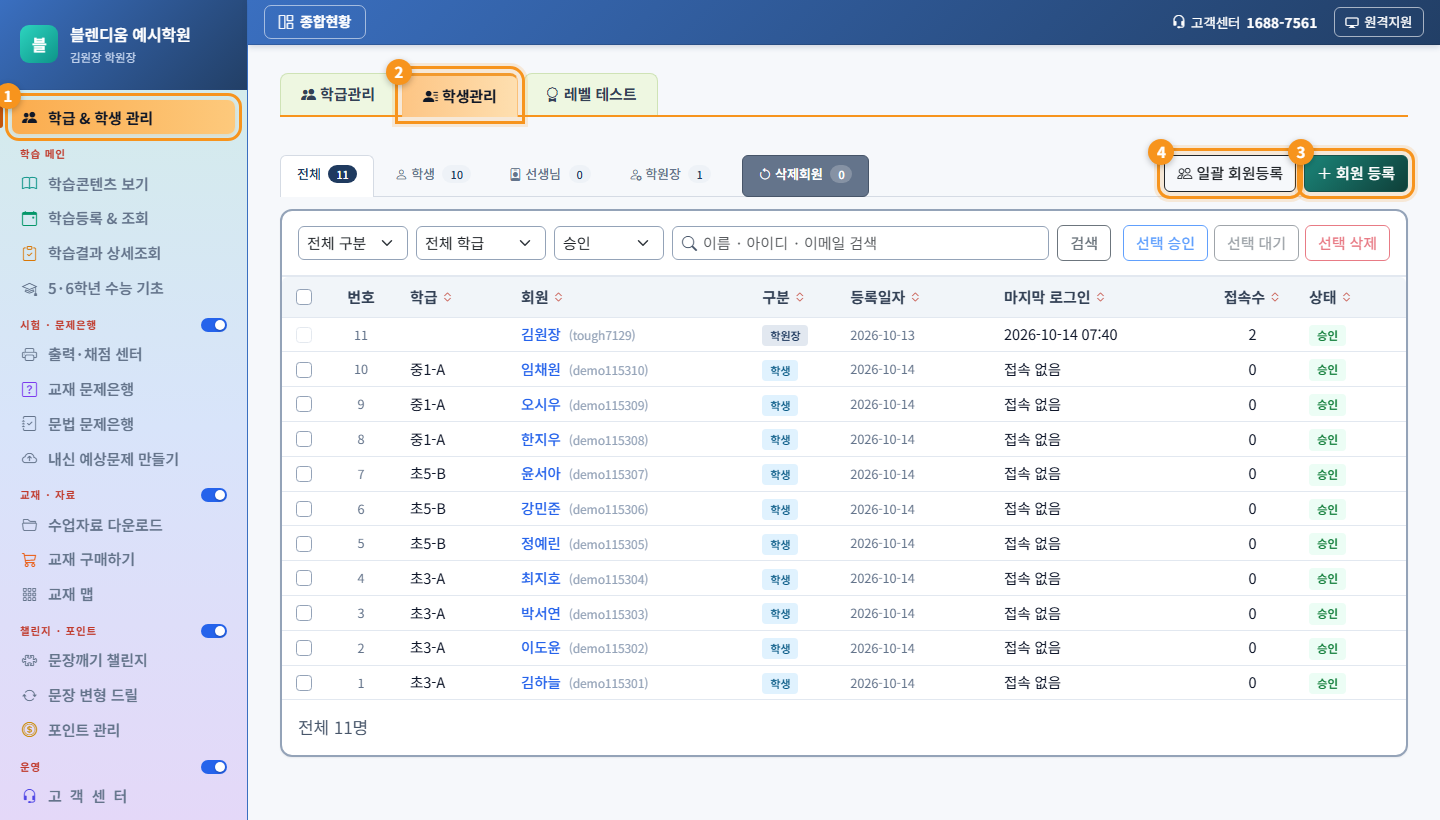Click the green 블 academy logo icon

tap(39, 44)
